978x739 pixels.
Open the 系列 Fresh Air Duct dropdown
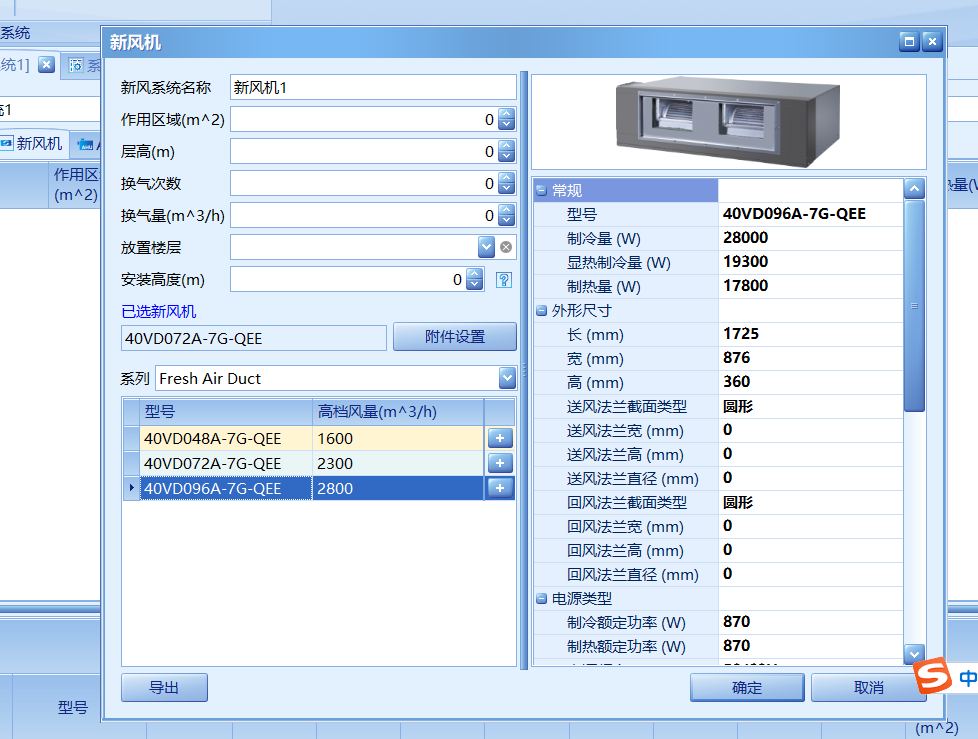(507, 378)
